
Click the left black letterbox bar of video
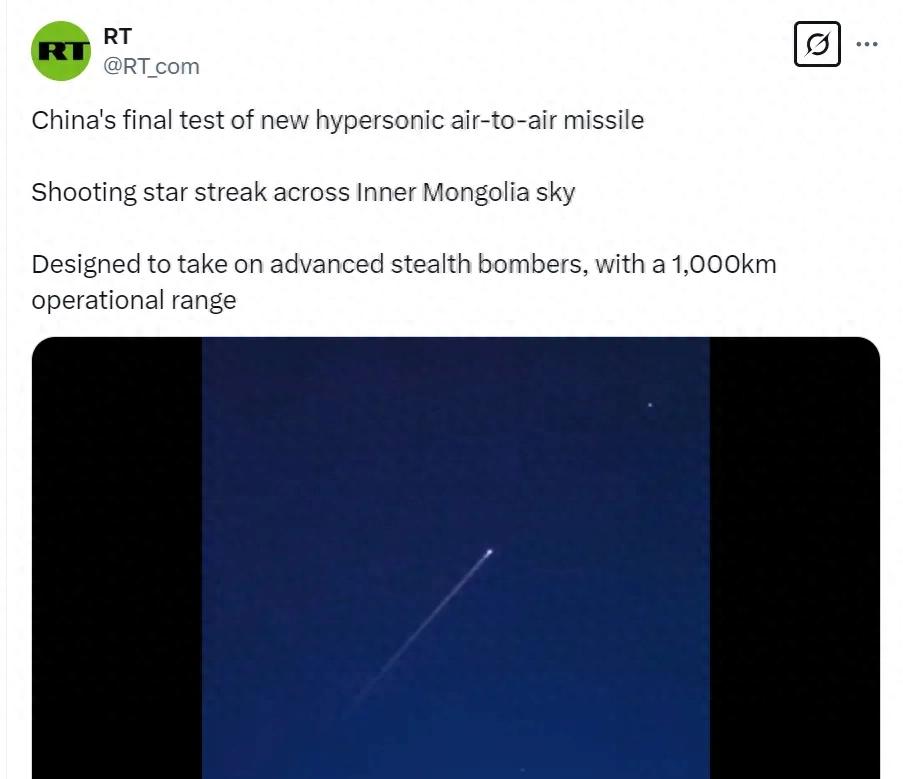coord(117,557)
